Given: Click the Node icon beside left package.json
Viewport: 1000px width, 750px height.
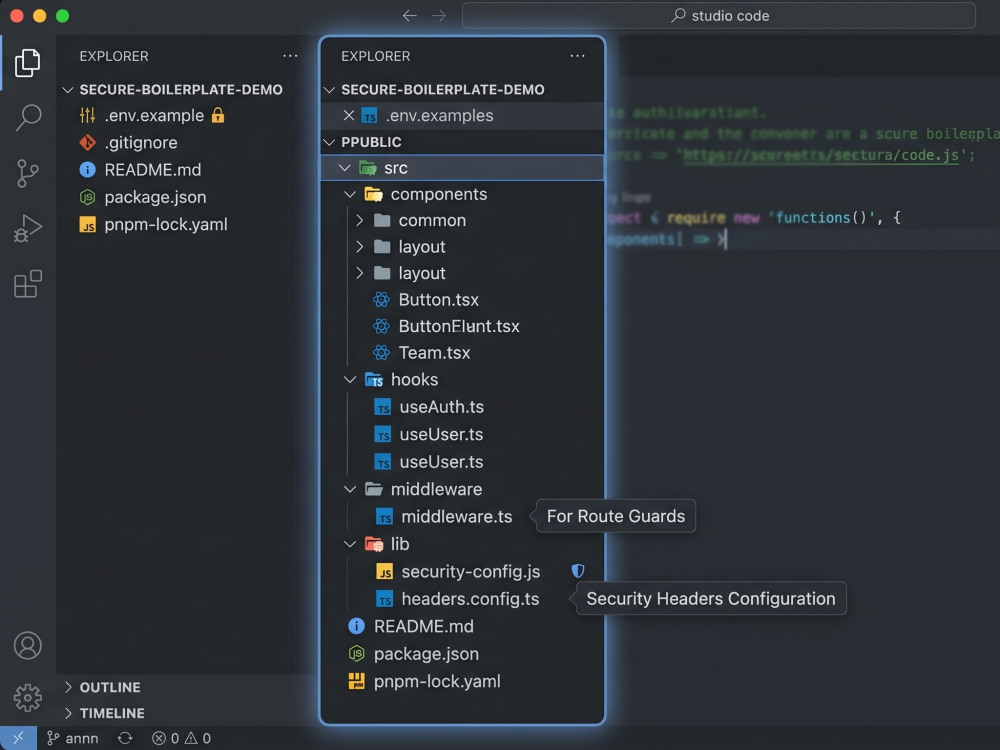Looking at the screenshot, I should [87, 197].
